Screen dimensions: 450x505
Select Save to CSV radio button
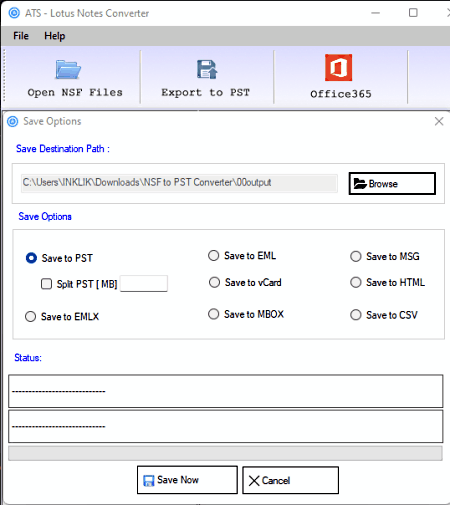tap(356, 315)
